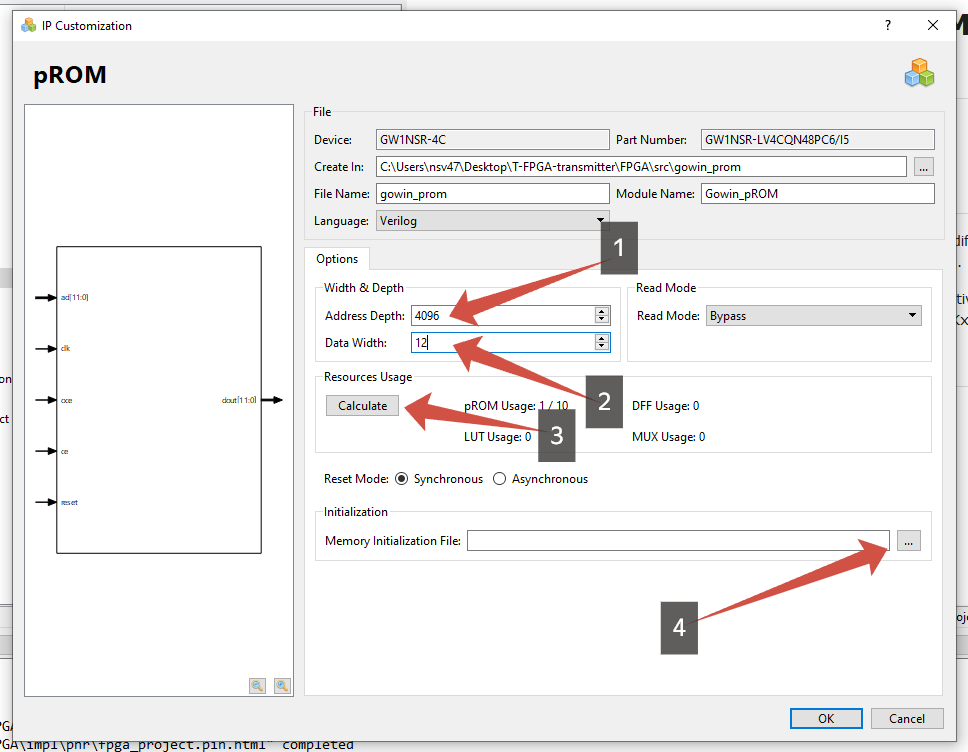Click the File Name input field
The image size is (968, 752).
point(493,194)
